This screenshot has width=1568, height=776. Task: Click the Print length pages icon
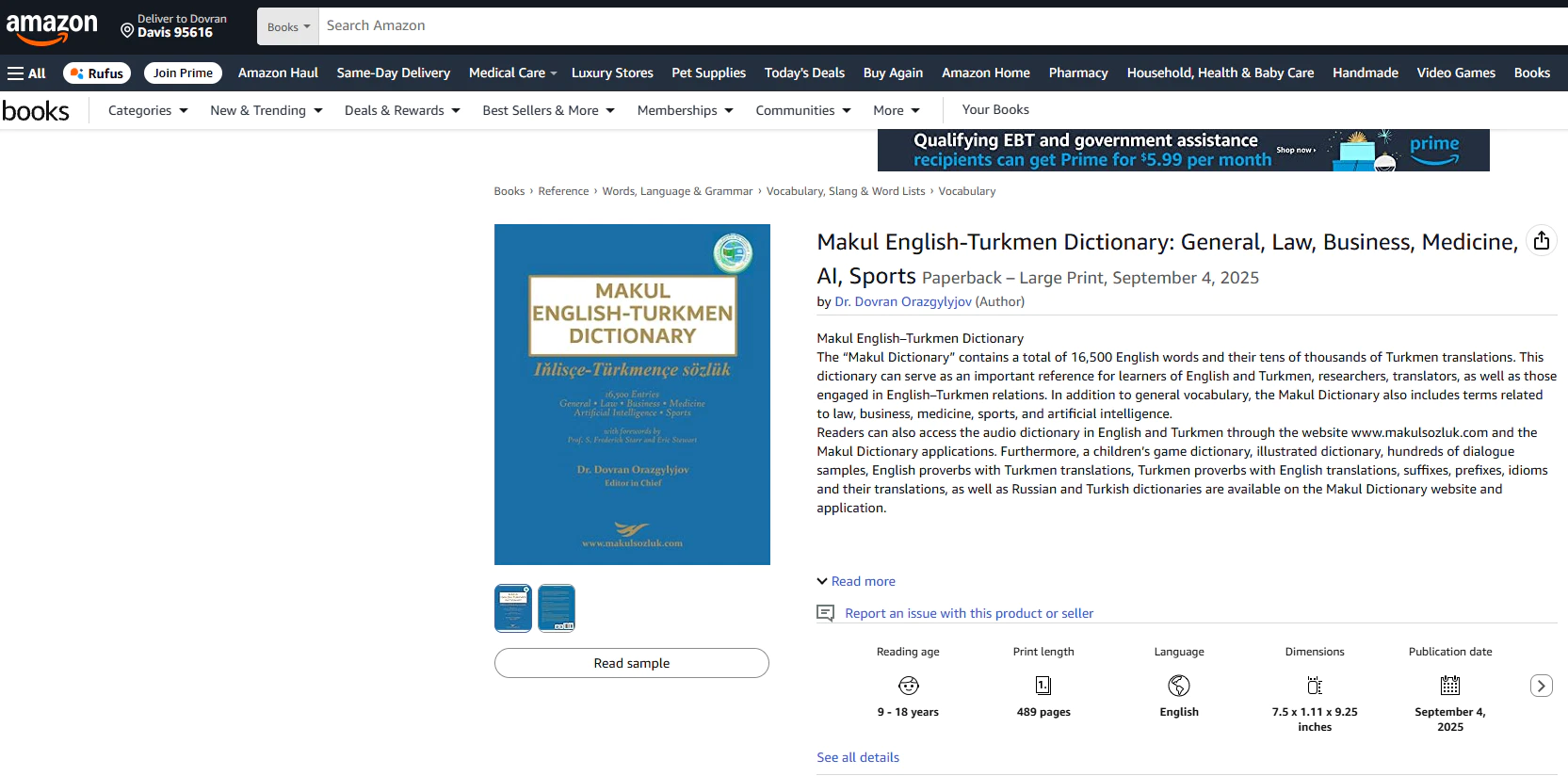coord(1043,686)
